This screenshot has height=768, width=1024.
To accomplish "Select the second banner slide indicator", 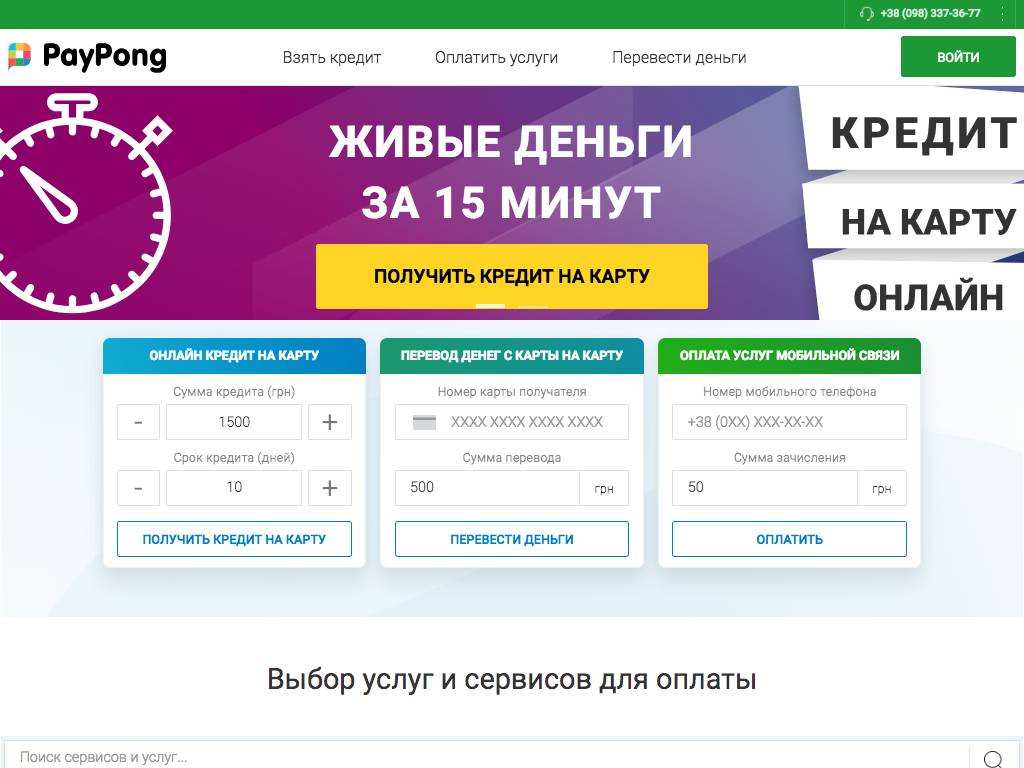I will (x=534, y=306).
